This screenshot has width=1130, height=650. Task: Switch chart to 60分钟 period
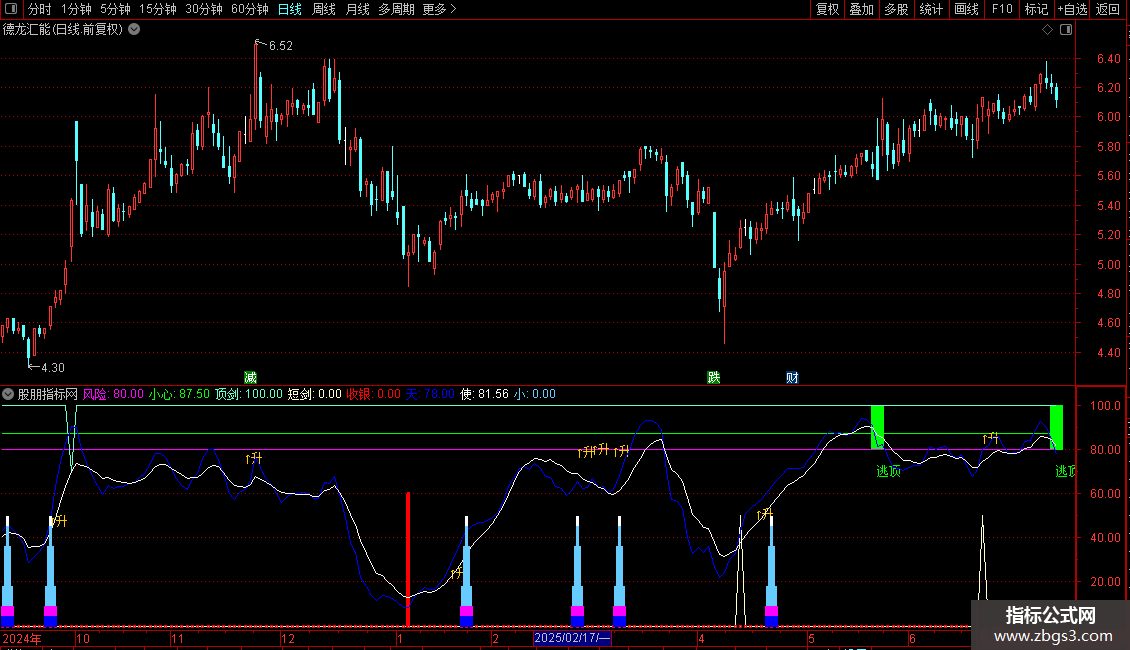point(249,9)
